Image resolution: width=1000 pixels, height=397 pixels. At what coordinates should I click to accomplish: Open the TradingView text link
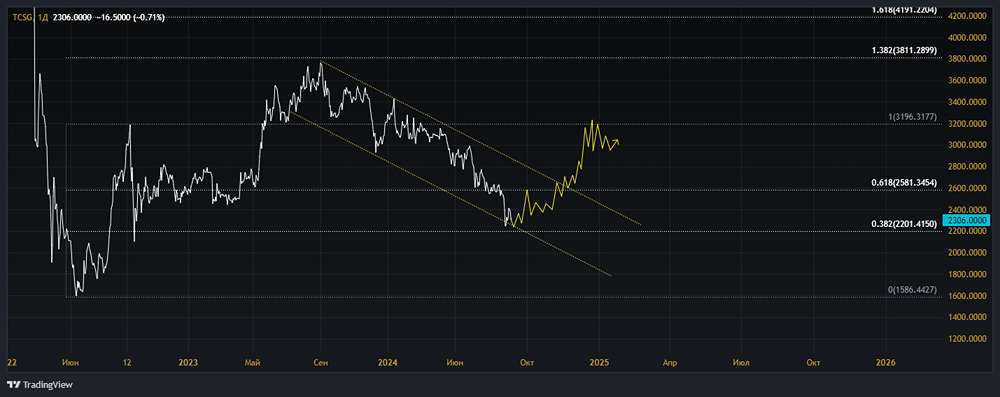coord(47,384)
